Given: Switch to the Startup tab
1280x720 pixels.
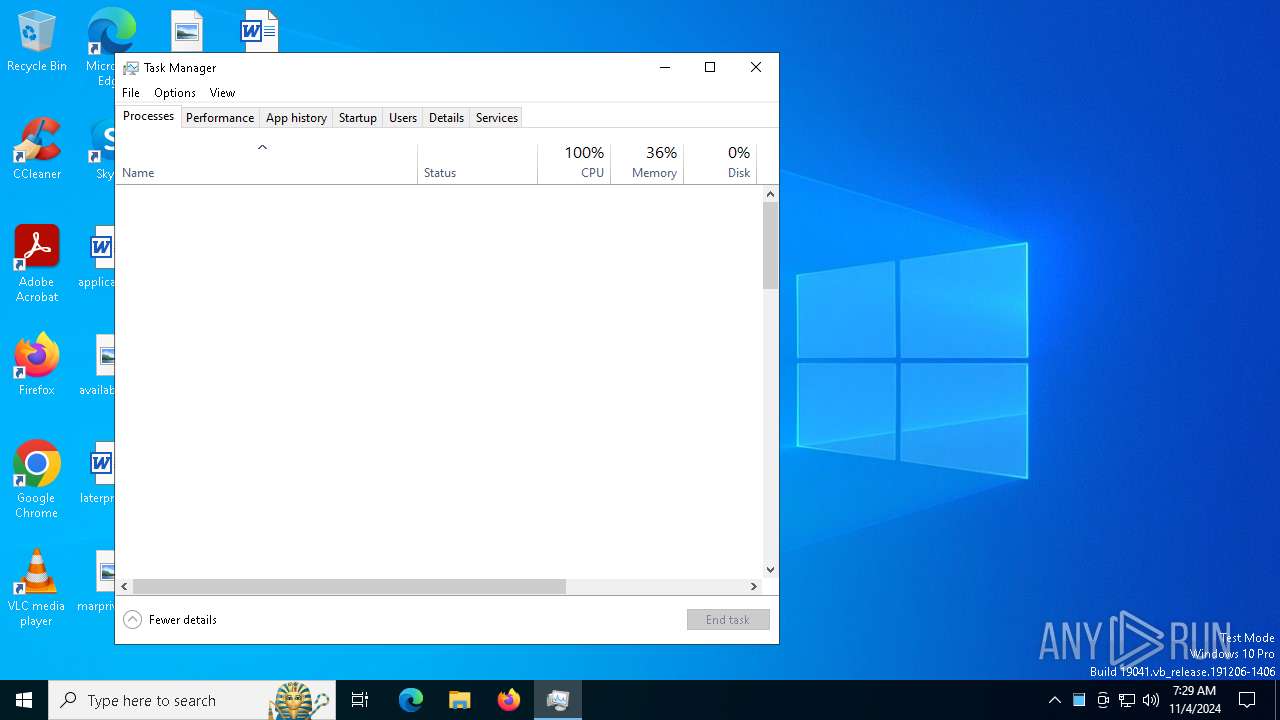Looking at the screenshot, I should [x=357, y=118].
